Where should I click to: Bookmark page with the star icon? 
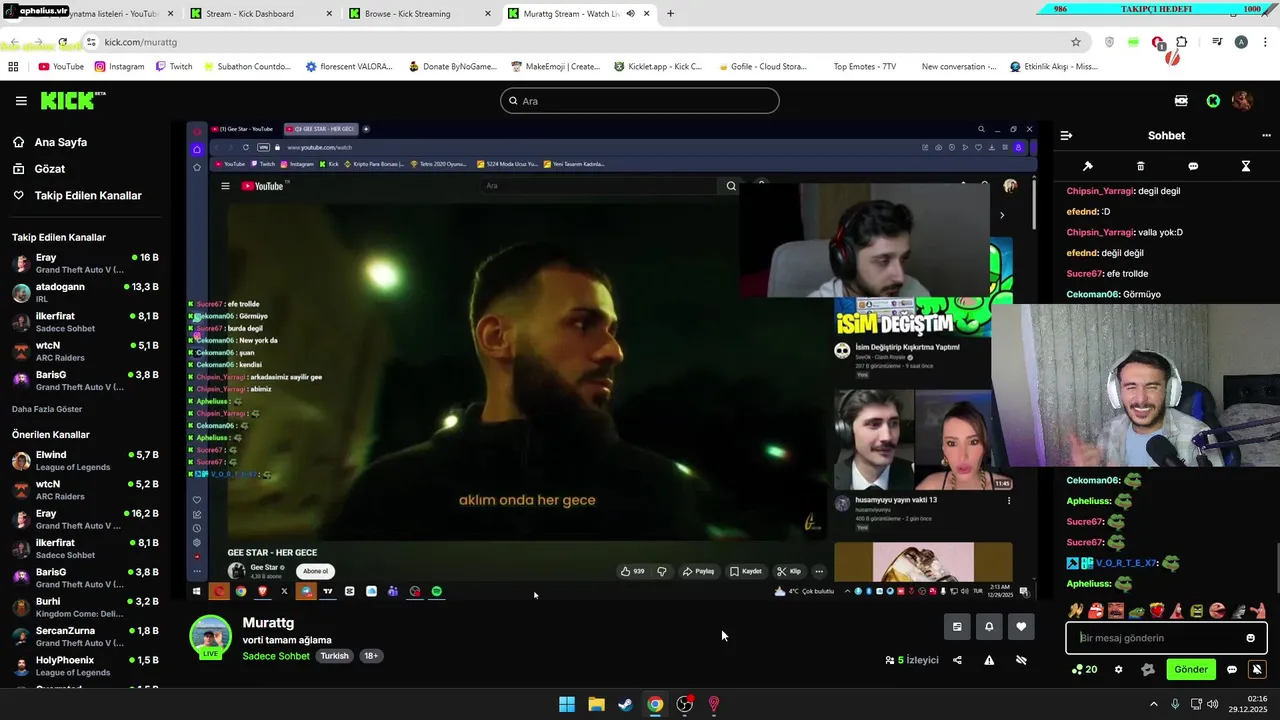click(1076, 42)
